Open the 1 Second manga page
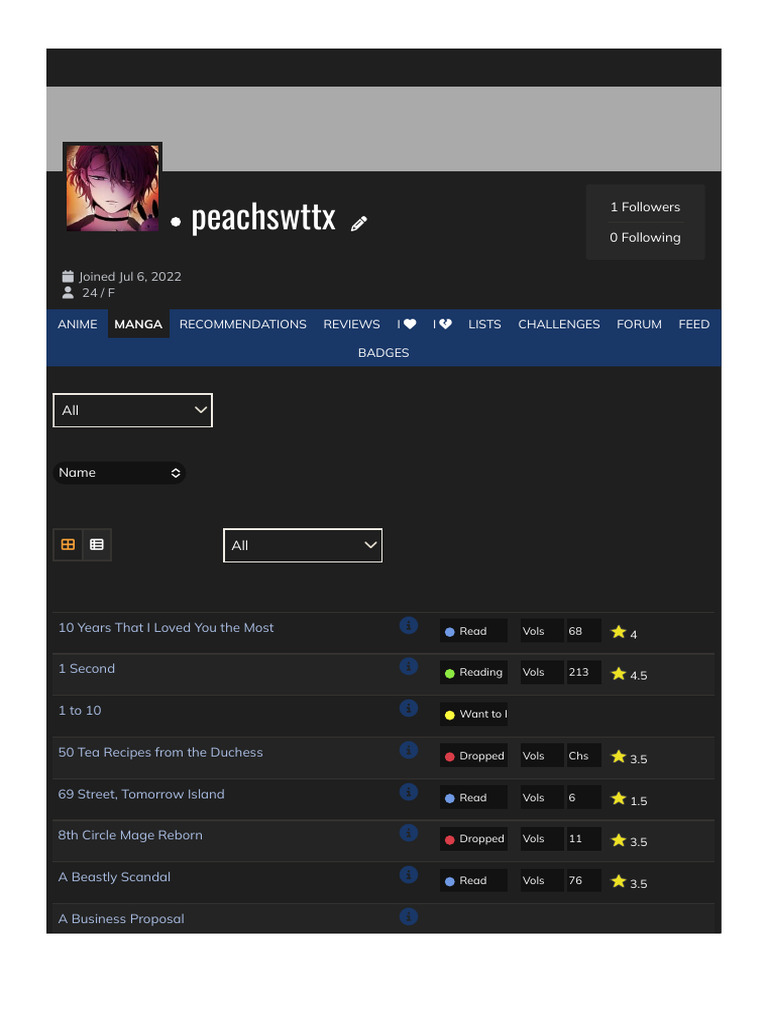The height and width of the screenshot is (1024, 768). coord(86,669)
